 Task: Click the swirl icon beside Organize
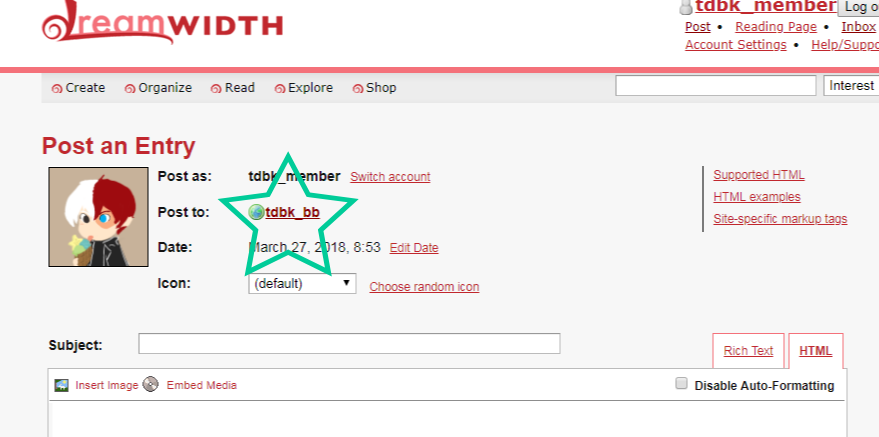(130, 89)
